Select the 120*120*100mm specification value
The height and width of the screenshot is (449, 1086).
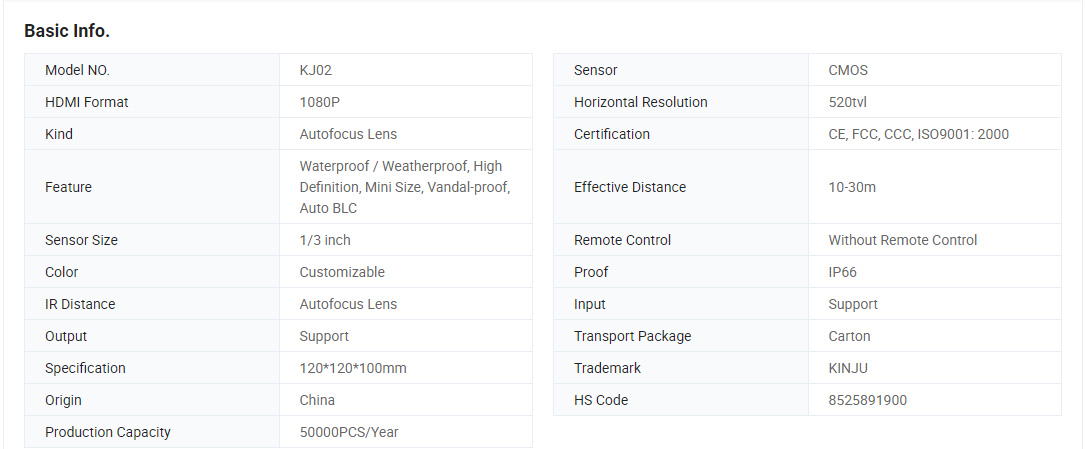coord(353,368)
